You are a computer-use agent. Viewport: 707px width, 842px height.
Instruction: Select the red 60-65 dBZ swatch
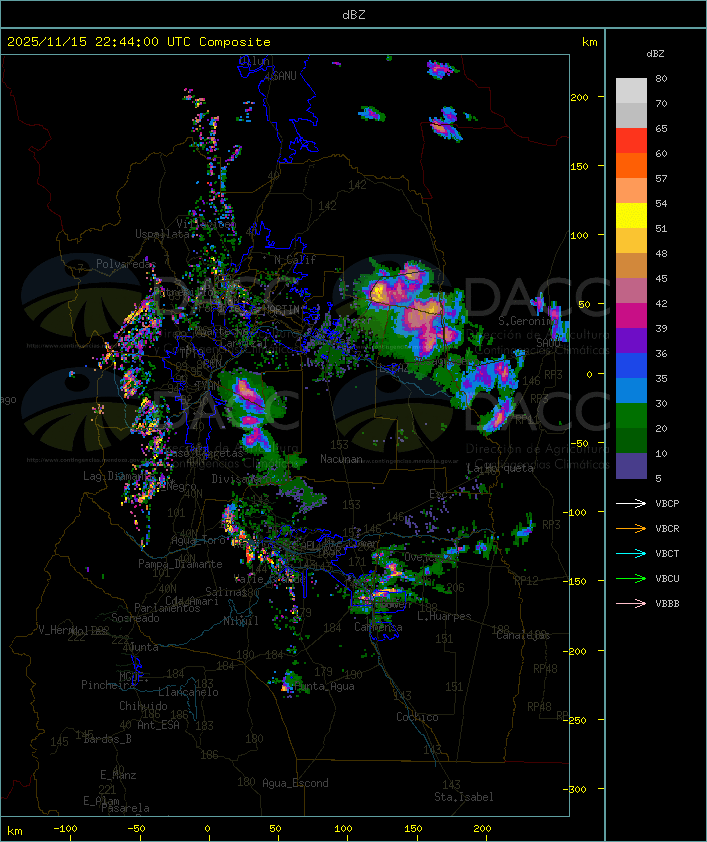coord(631,141)
